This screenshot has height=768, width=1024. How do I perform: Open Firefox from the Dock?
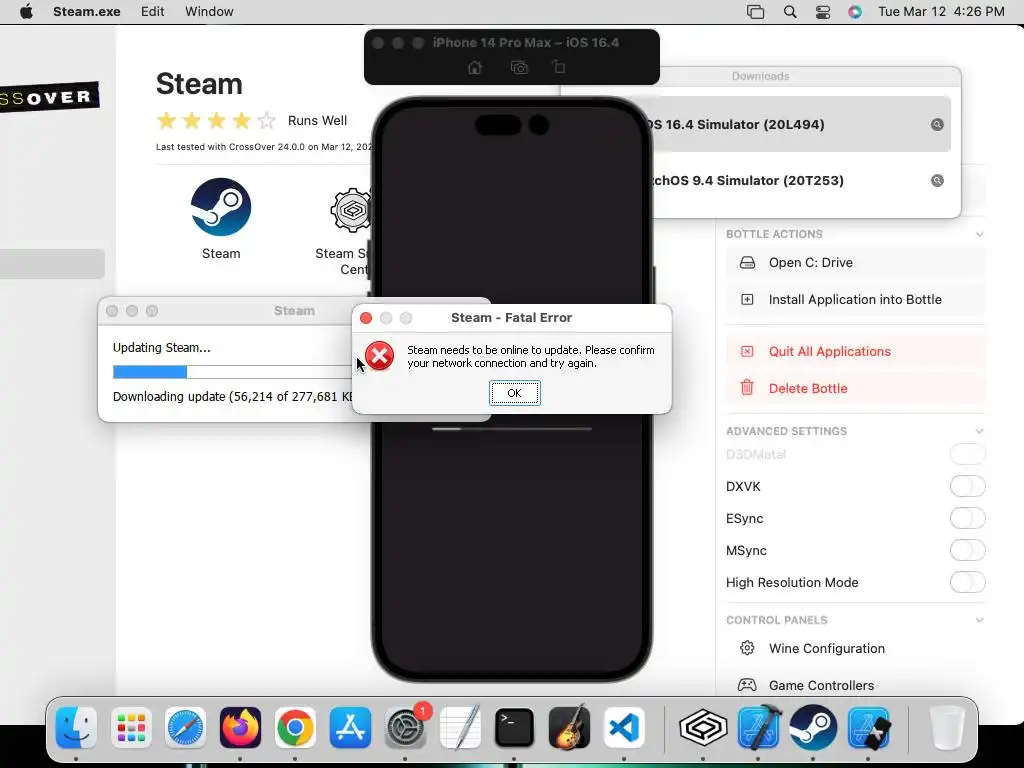pyautogui.click(x=240, y=727)
